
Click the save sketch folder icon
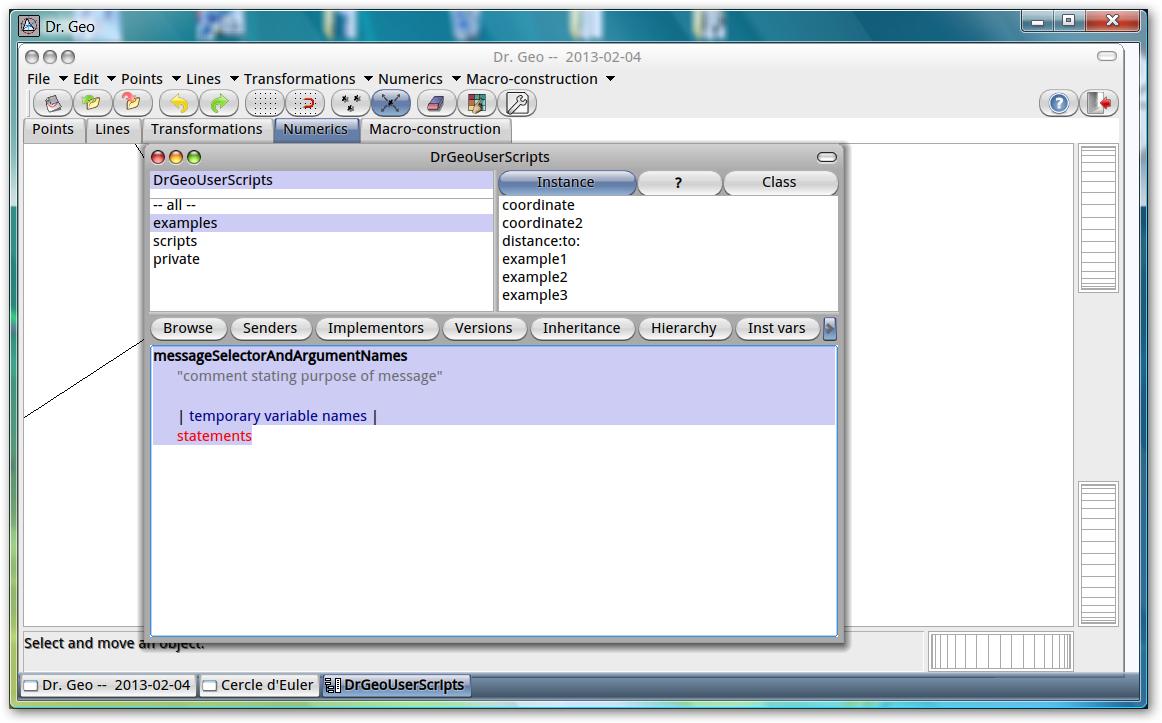(x=133, y=103)
